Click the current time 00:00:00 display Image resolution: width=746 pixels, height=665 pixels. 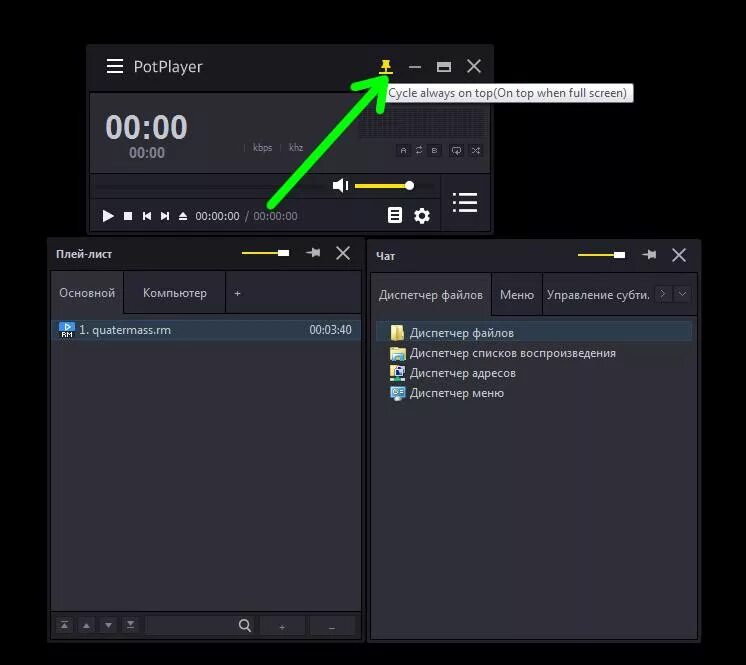coord(217,216)
